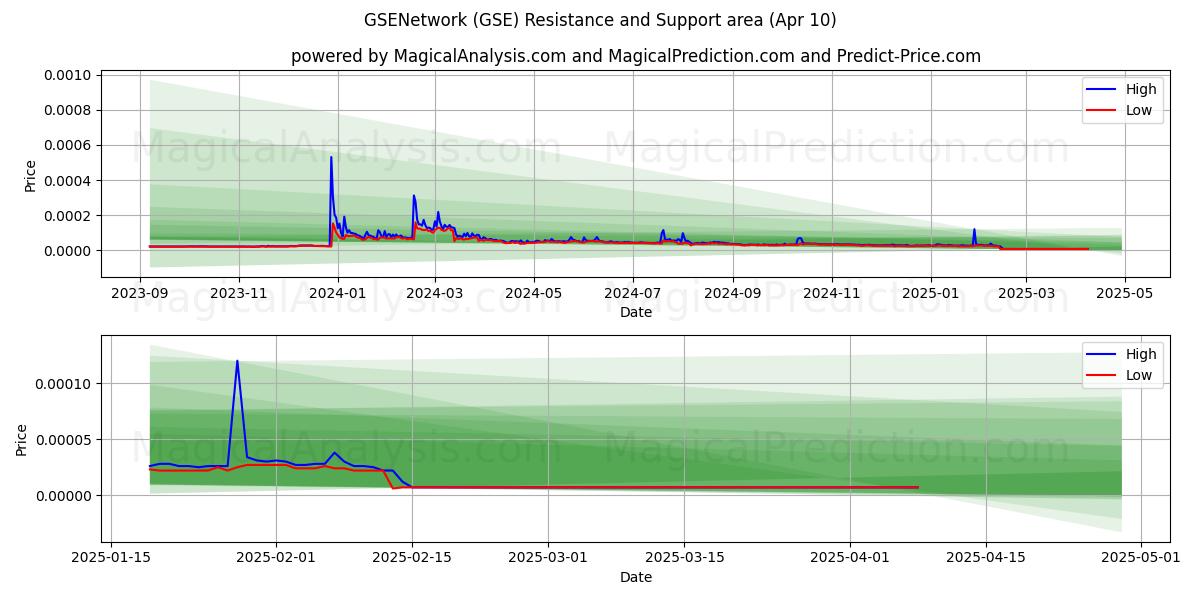Click the top chart y-axis label '0.0000'

pos(69,251)
